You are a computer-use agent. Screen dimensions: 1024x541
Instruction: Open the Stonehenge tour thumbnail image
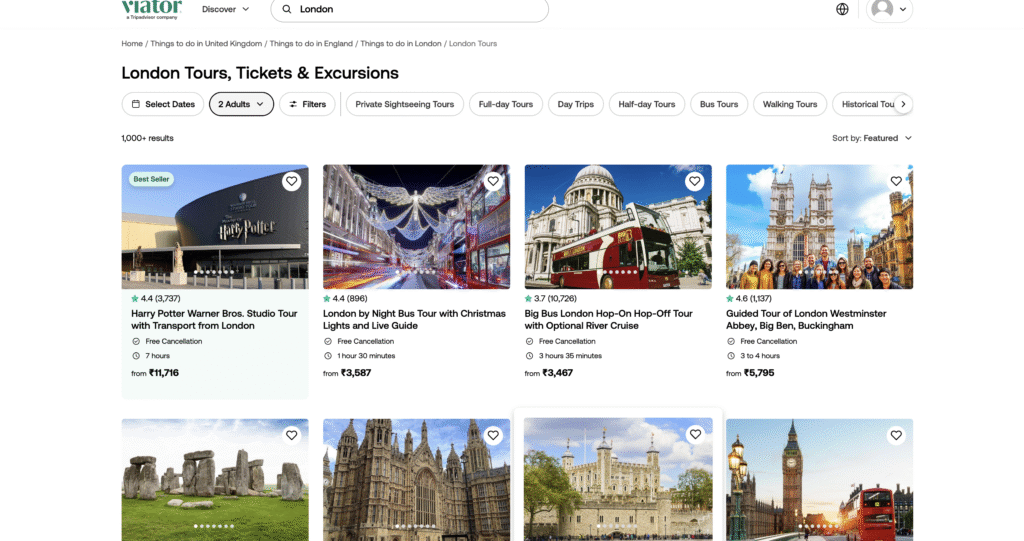[214, 480]
